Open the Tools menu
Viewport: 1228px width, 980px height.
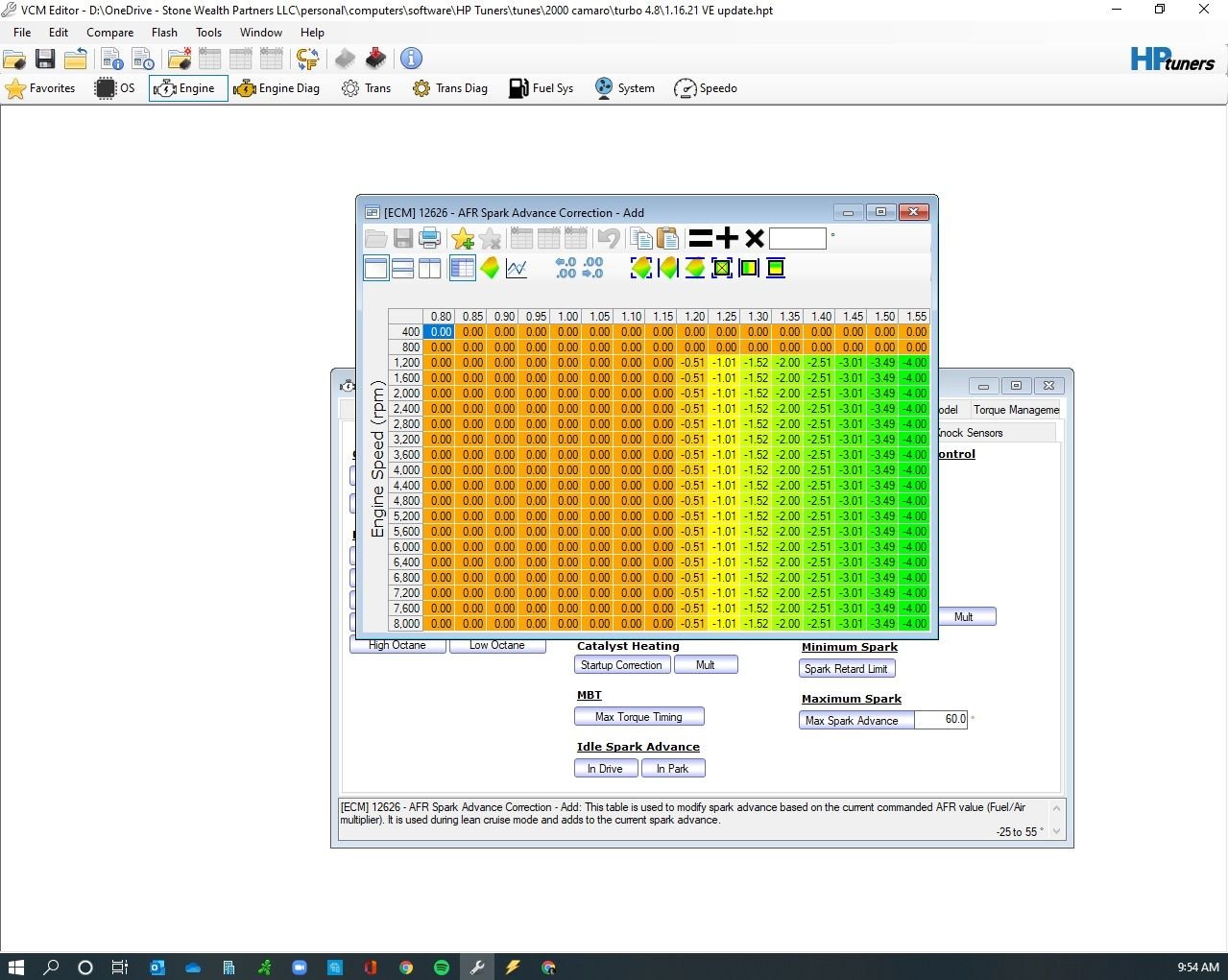point(208,33)
